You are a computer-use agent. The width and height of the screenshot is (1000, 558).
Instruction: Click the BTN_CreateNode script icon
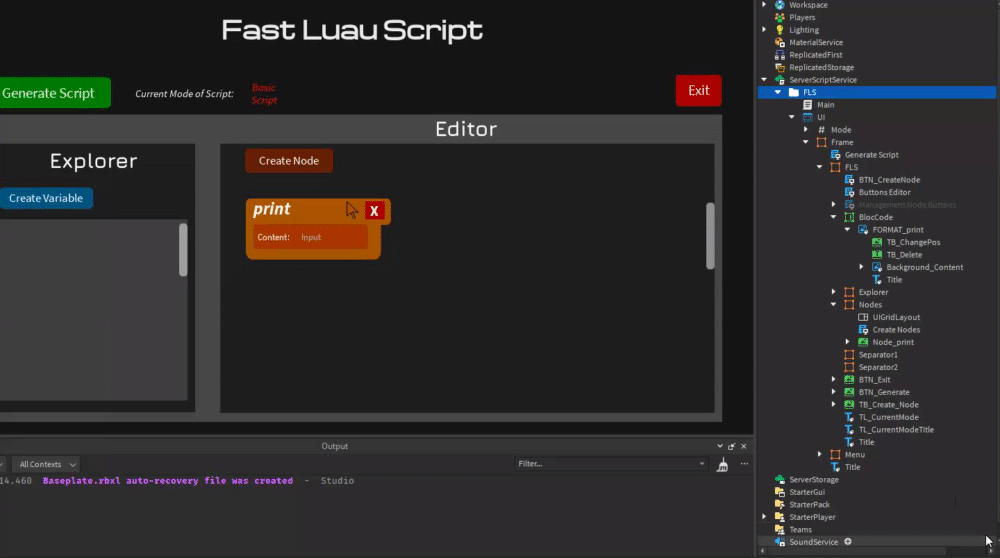point(849,180)
